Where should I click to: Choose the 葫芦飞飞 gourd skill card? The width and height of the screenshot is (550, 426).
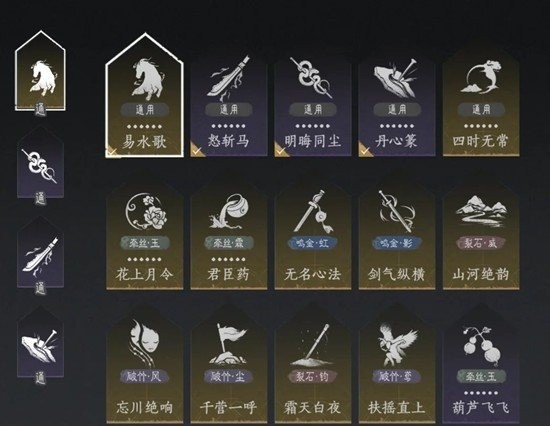point(481,367)
